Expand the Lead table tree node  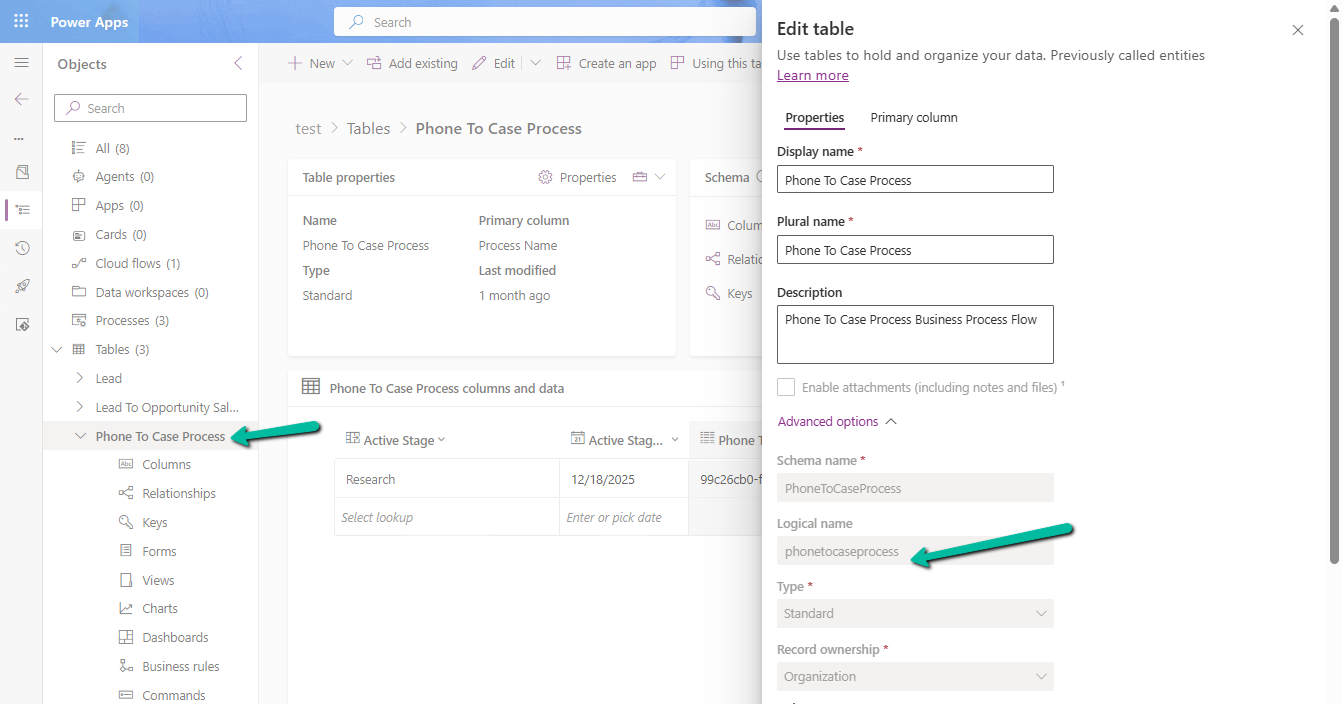[x=80, y=378]
